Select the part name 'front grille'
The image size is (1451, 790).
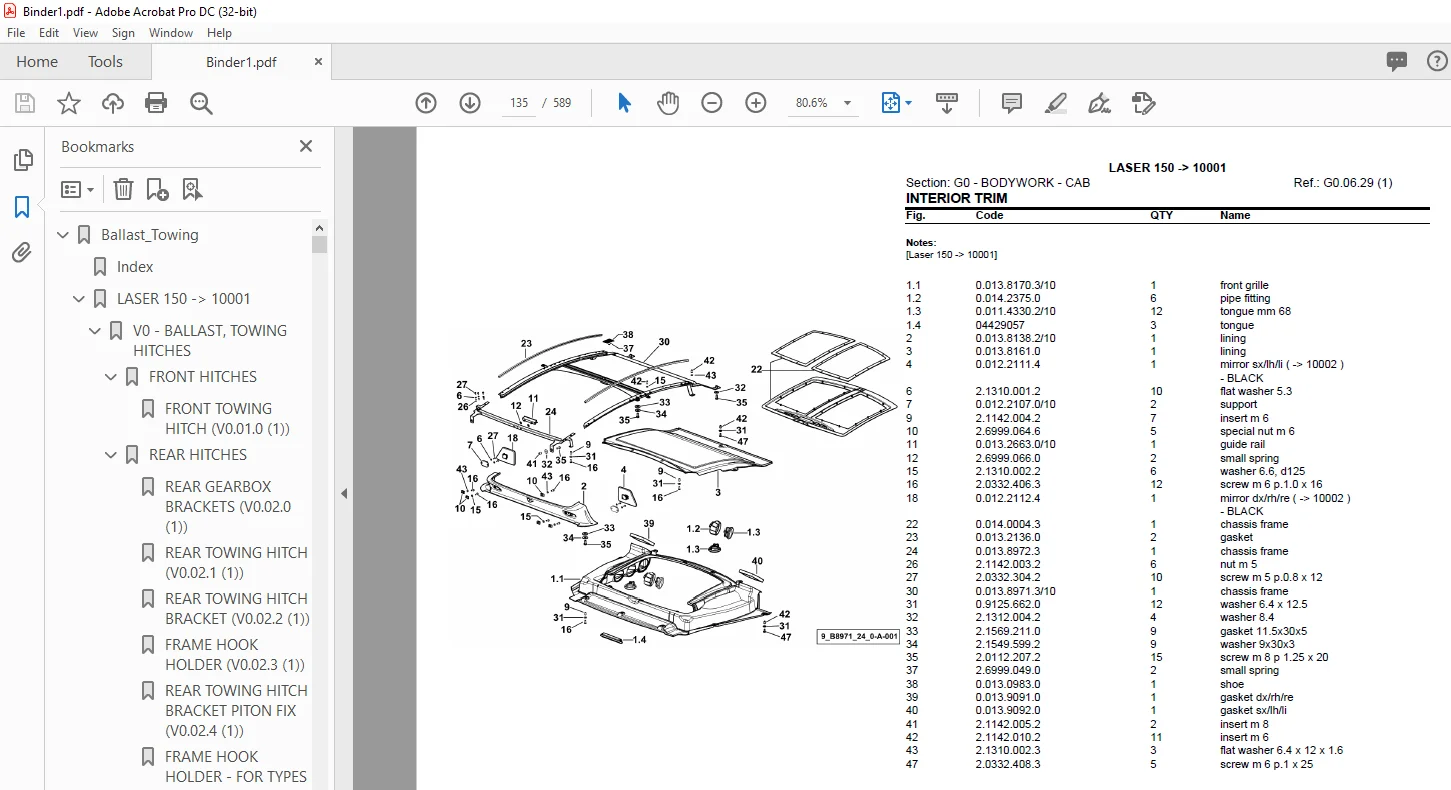[x=1244, y=285]
